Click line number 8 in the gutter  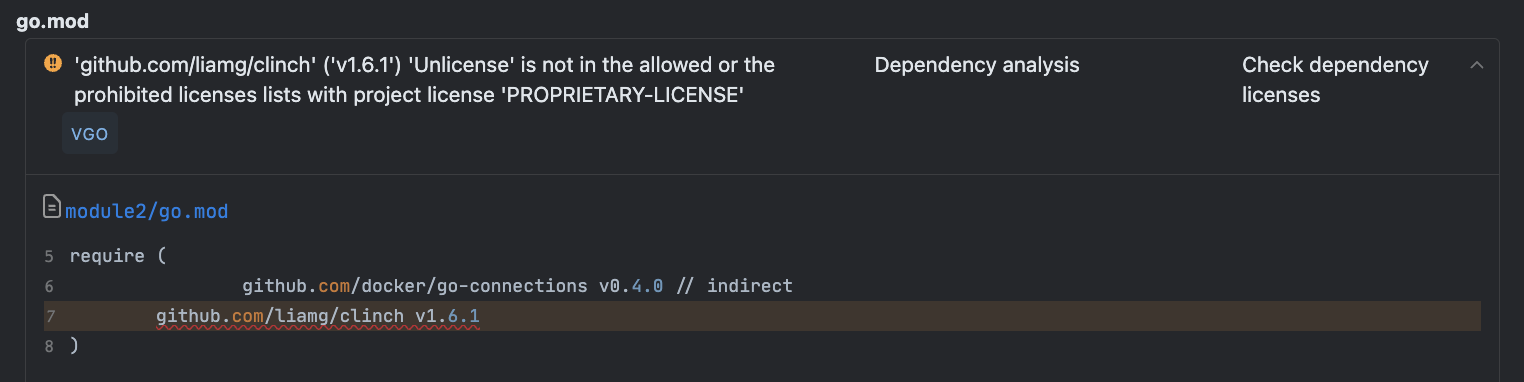(49, 346)
